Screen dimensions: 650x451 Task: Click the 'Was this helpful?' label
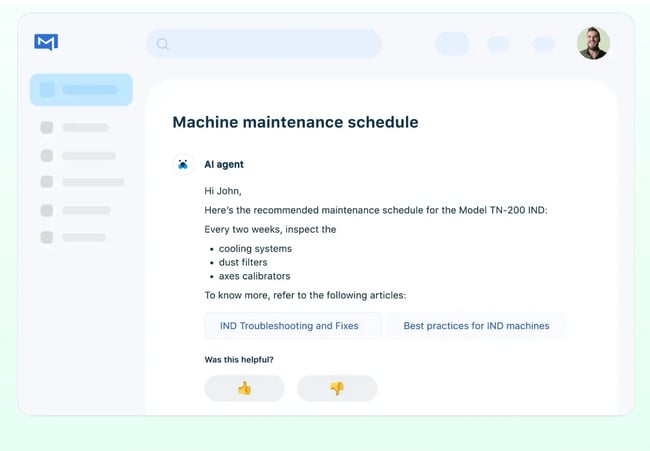click(239, 360)
